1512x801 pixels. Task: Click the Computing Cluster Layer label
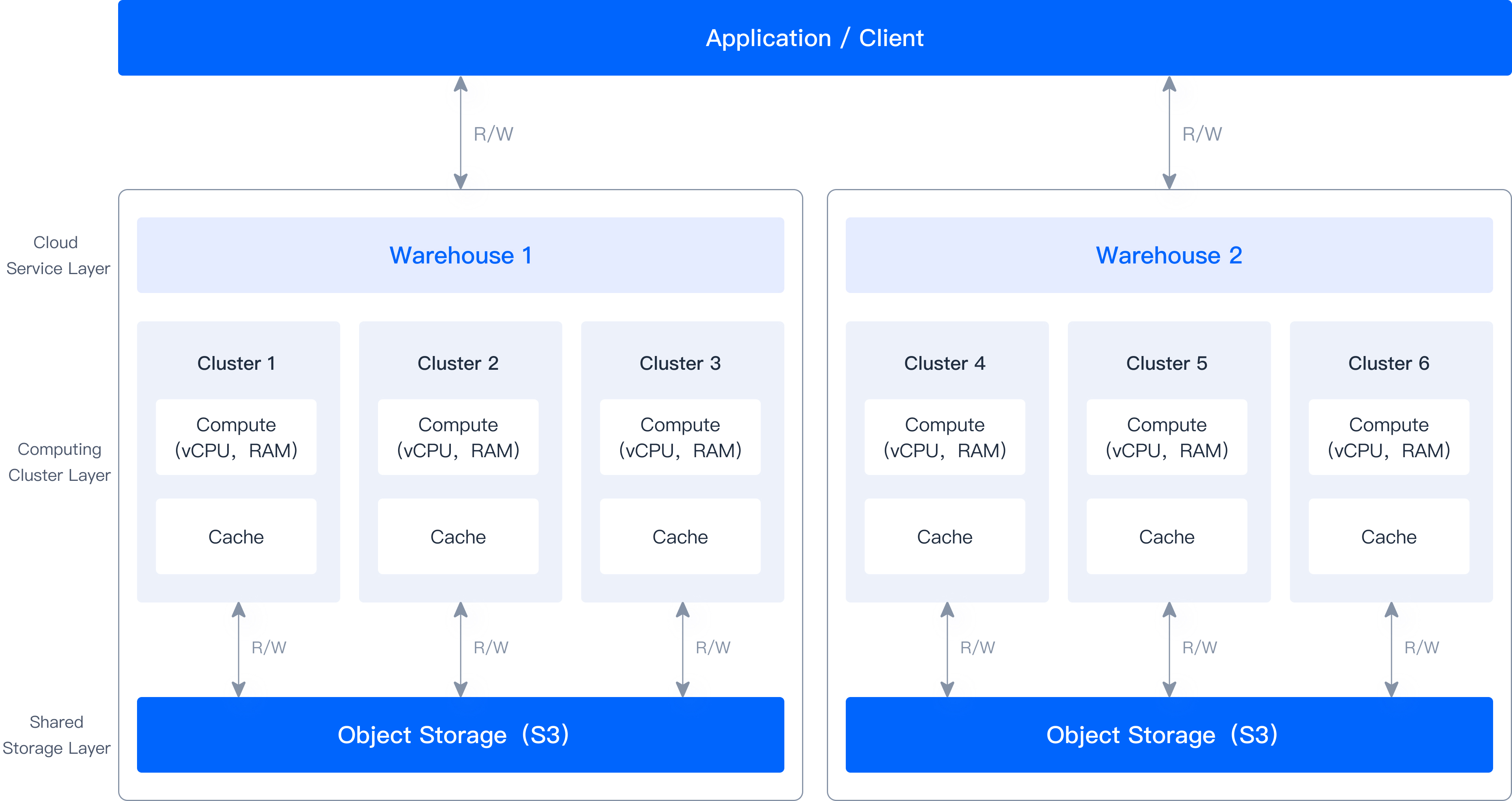tap(59, 462)
